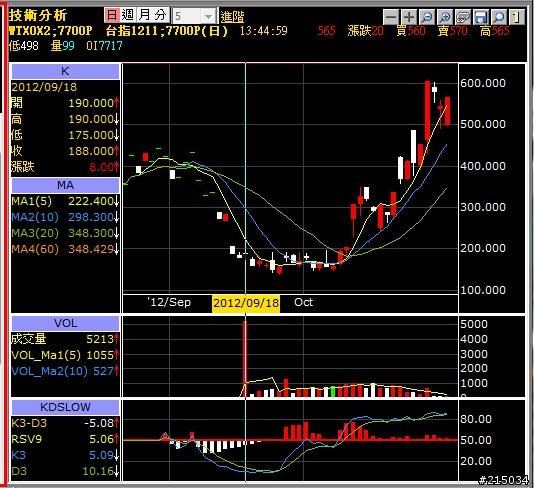This screenshot has width=534, height=488.
Task: Click the 技術分析 title text
Action: coord(38,15)
